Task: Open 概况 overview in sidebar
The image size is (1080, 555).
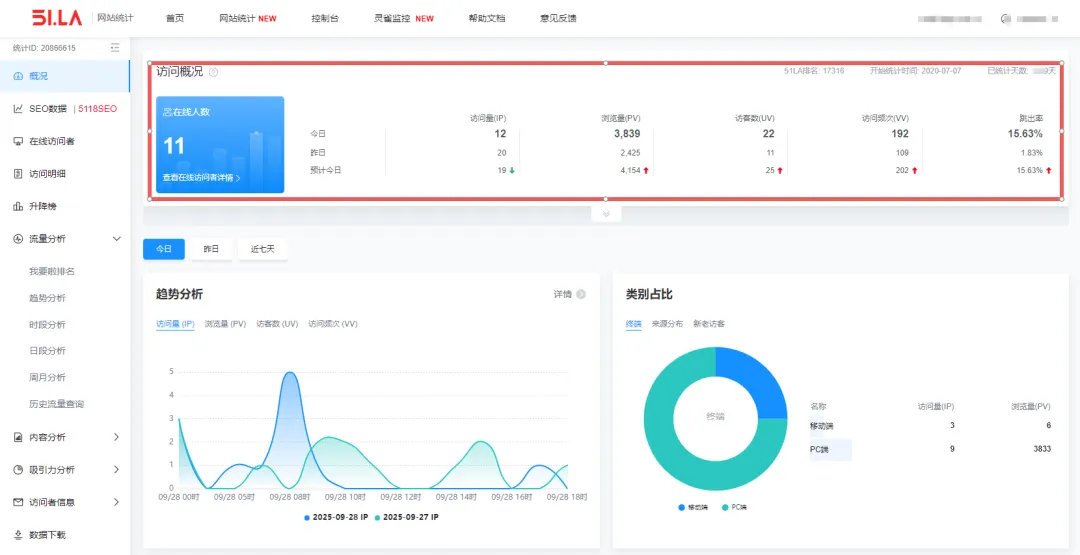Action: tap(65, 76)
